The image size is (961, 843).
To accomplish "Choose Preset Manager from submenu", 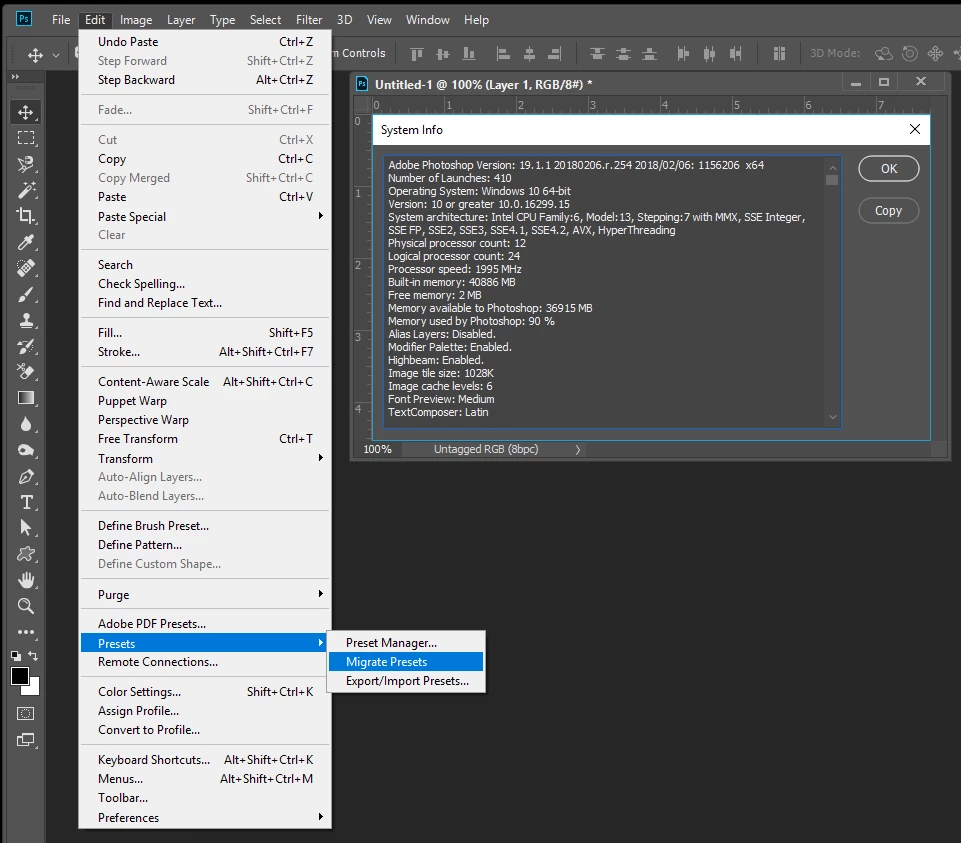I will tap(406, 643).
